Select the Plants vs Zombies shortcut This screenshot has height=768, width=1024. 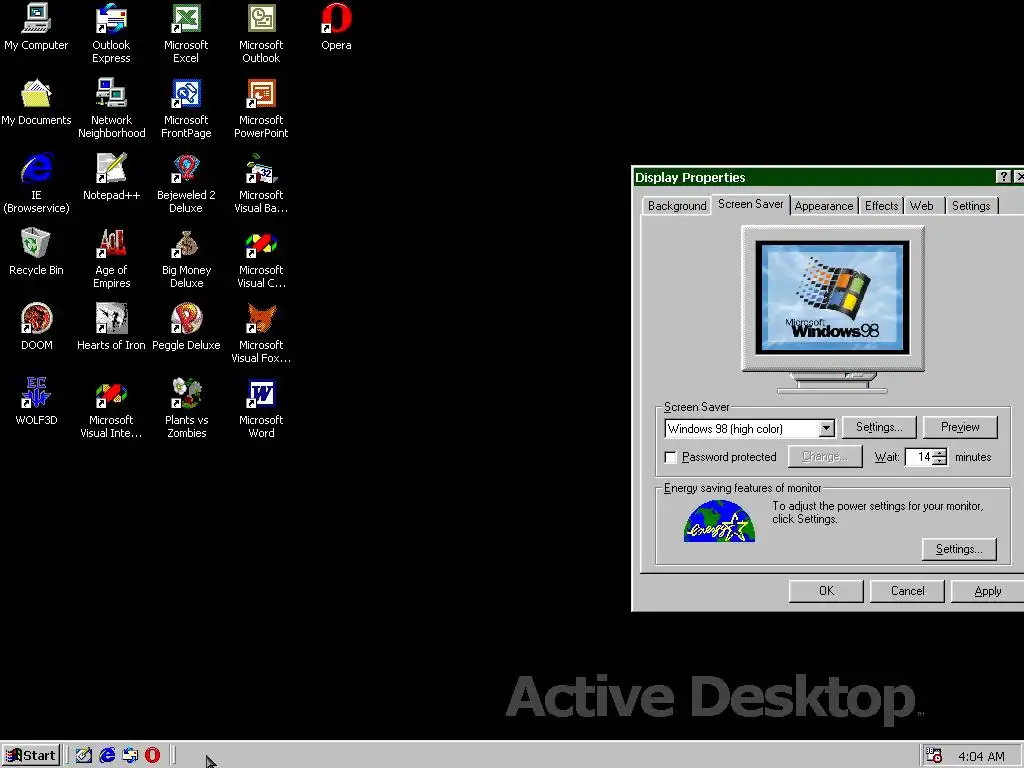[x=186, y=408]
